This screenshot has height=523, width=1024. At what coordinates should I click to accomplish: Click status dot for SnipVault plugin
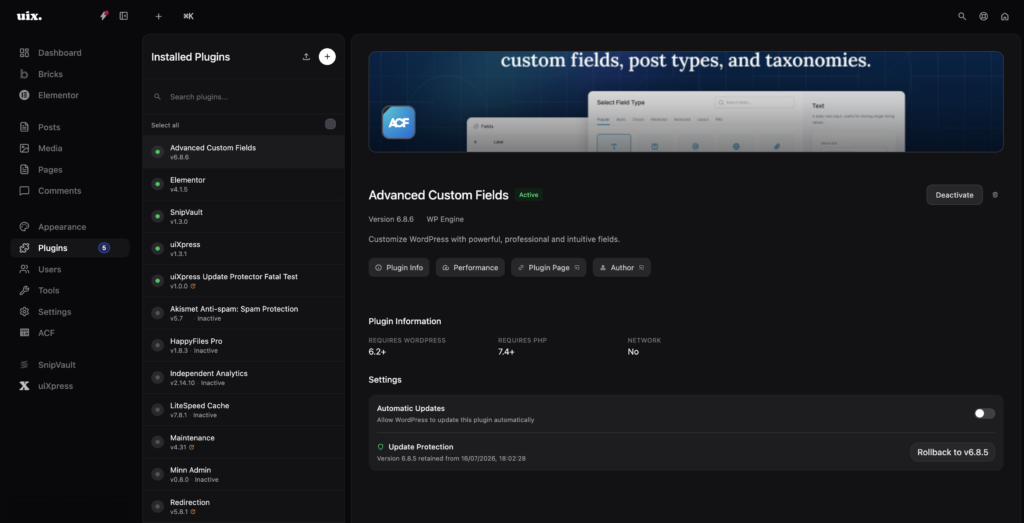(157, 216)
